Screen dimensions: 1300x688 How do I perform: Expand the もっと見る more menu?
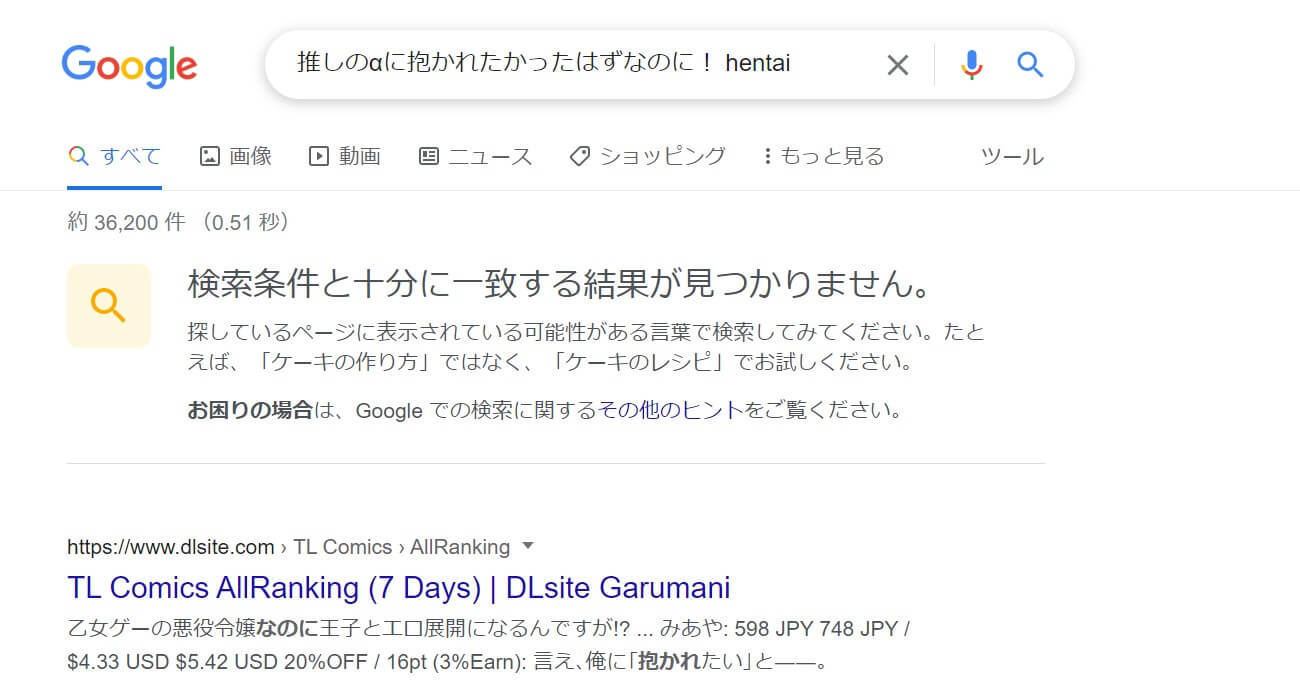pyautogui.click(x=823, y=156)
